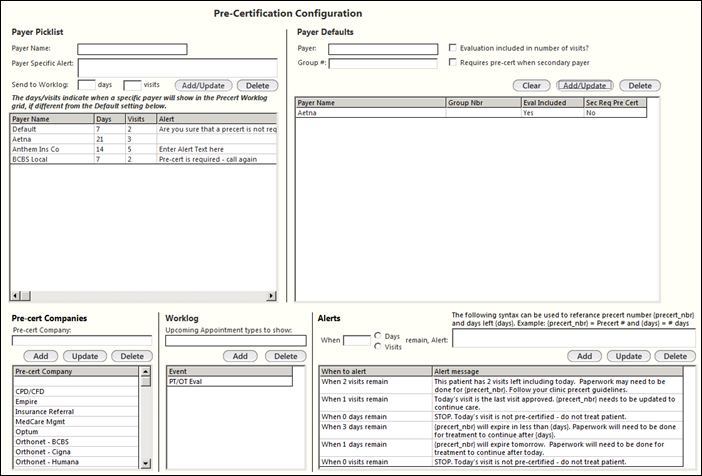Select Aetna row in Payer Defaults grid

pos(471,113)
